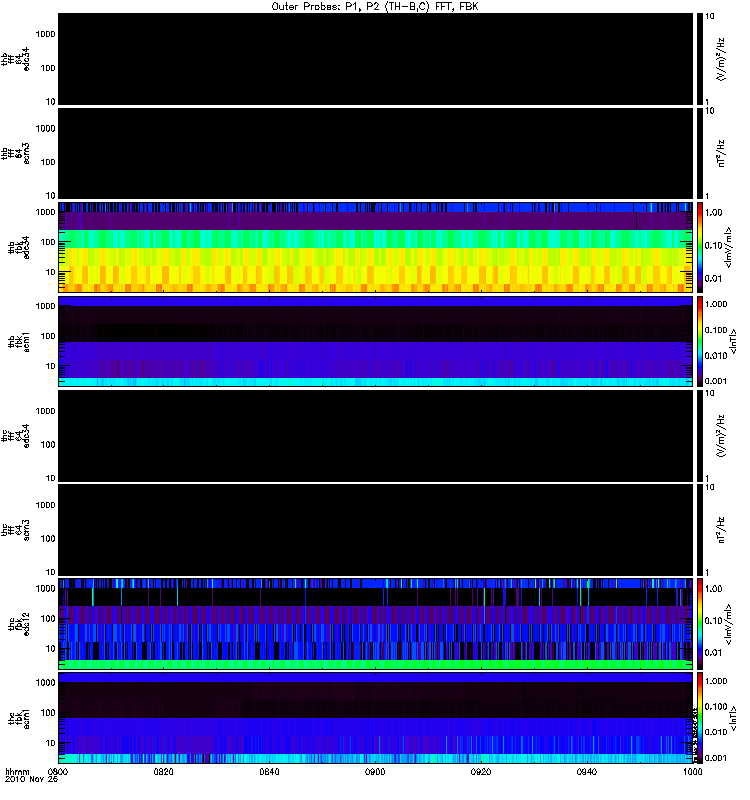Viewport: 750px width, 800px height.
Task: Click the '<|mV/m|>' unit label of the thb fbk edc34 panel
Action: [729, 247]
